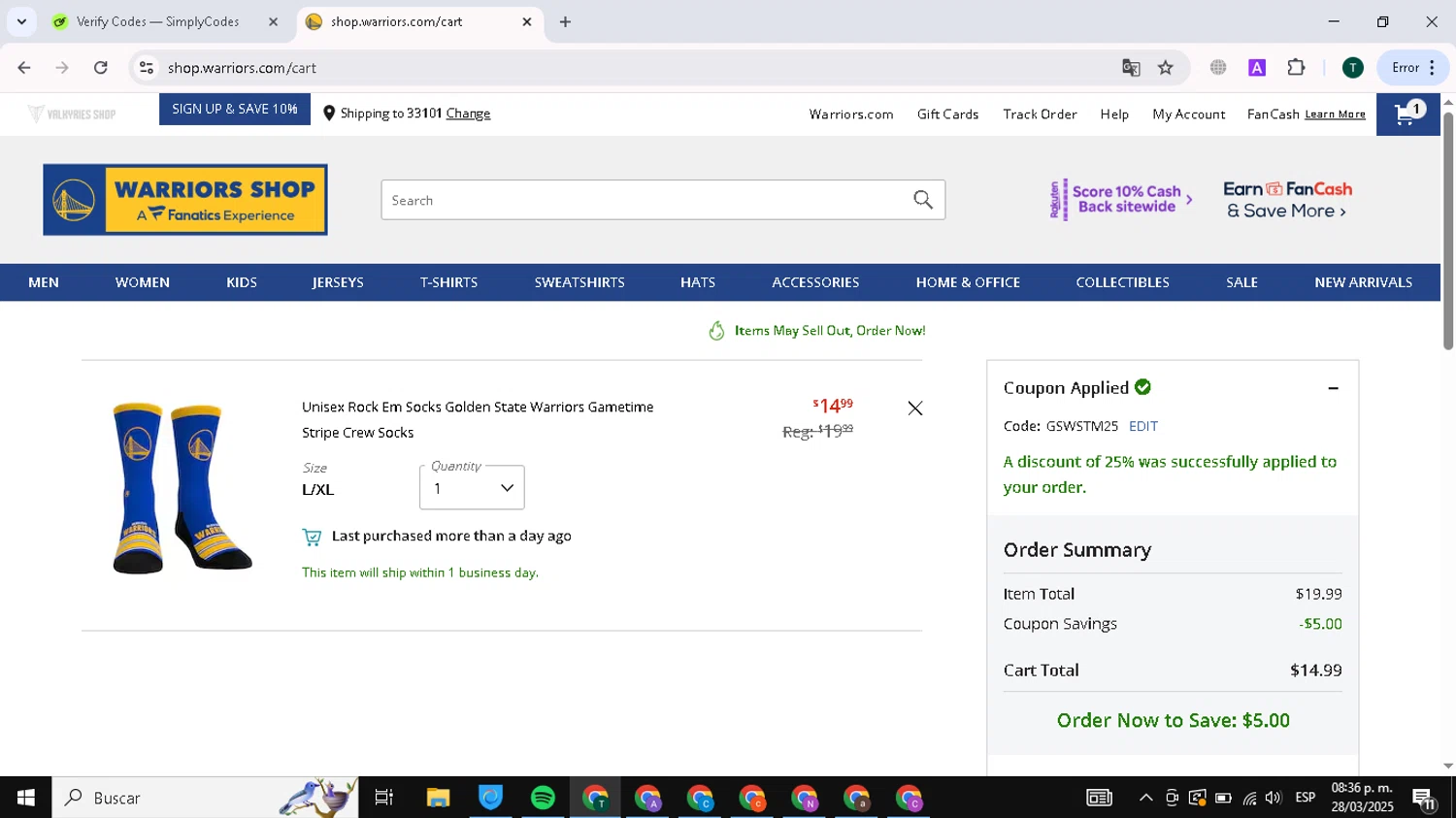
Task: Click the shopping cart icon in header
Action: click(1407, 115)
